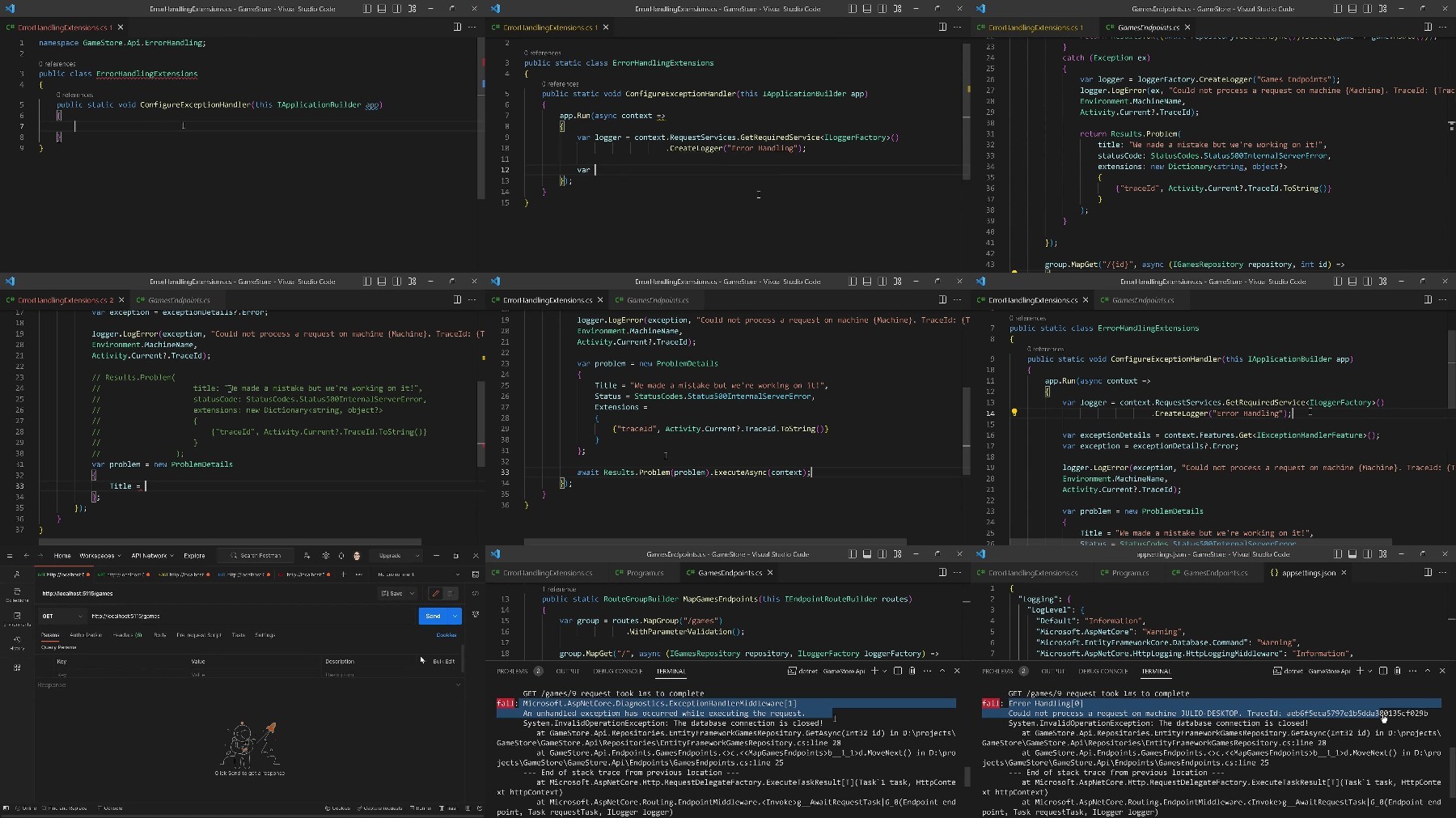Image resolution: width=1456 pixels, height=818 pixels.
Task: Toggle secondary side bar in appsettings.json window
Action: (1367, 554)
